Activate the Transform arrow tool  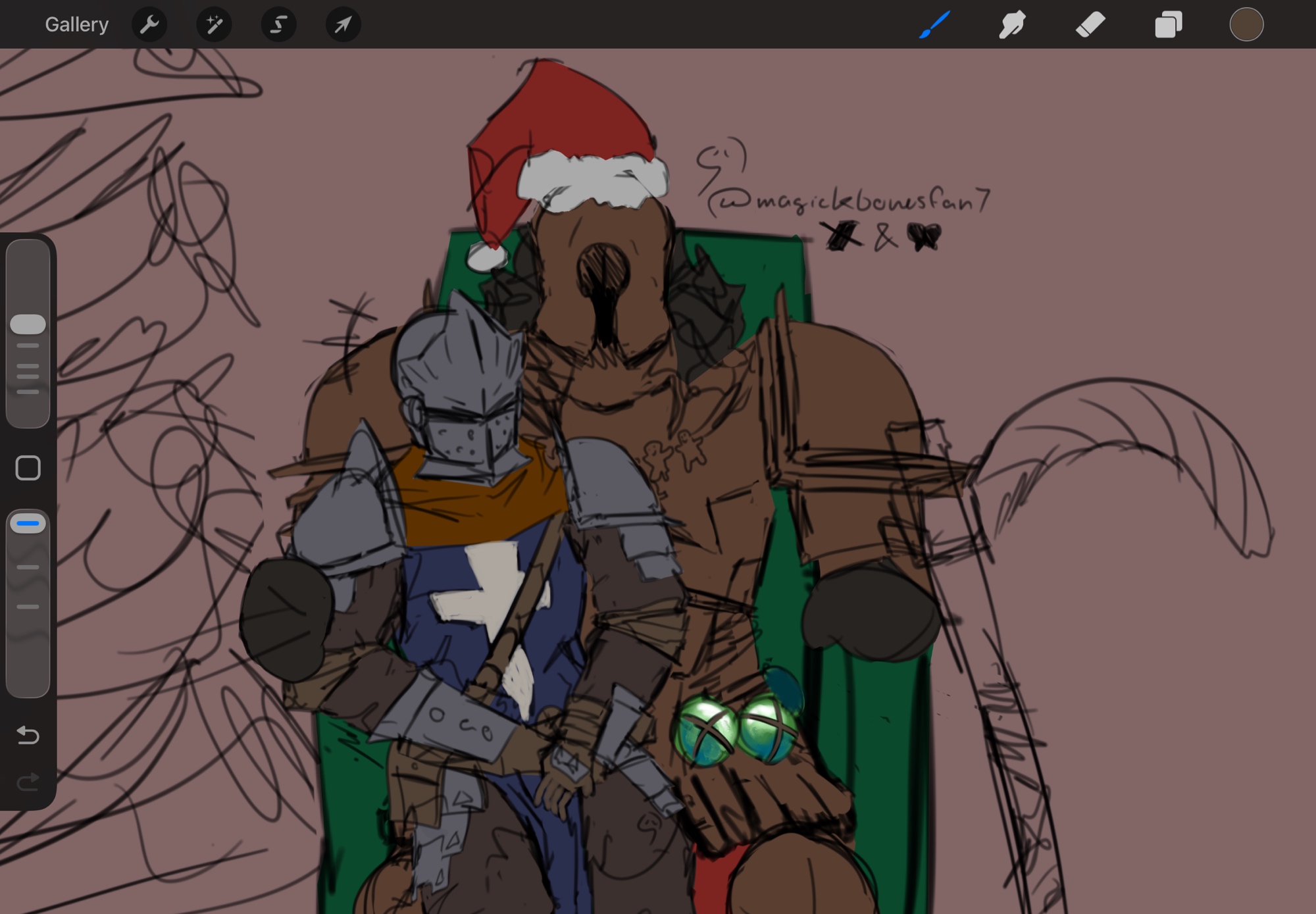(343, 25)
